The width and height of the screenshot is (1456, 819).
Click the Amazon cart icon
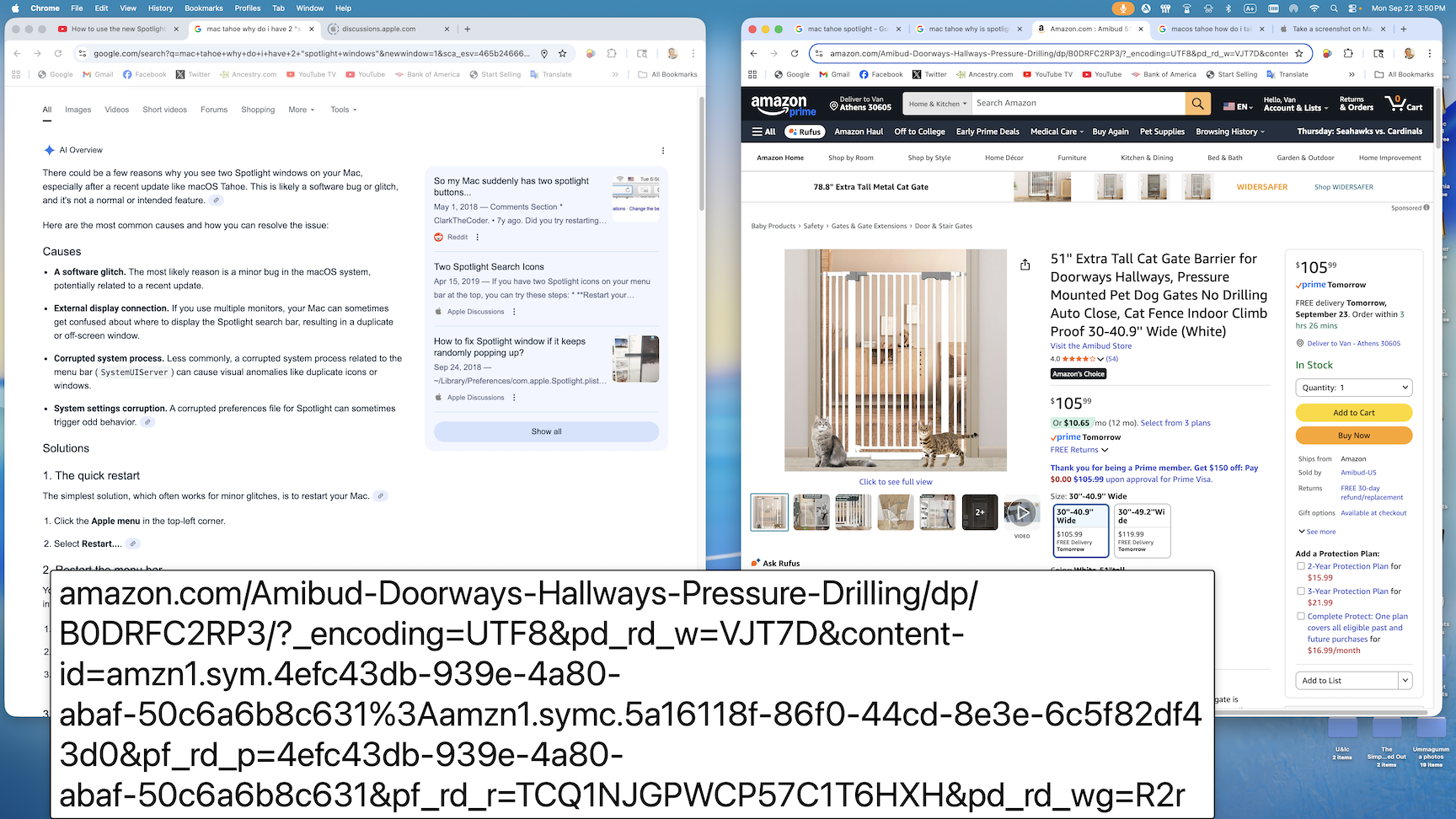coord(1403,104)
